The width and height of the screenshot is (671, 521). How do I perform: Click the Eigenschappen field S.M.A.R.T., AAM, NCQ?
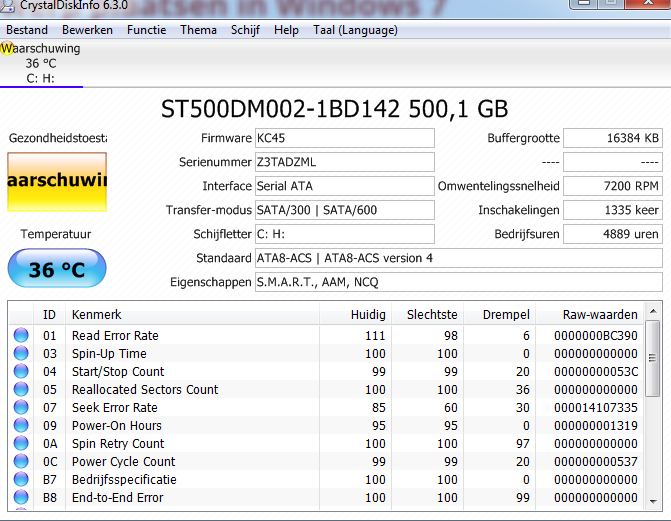tap(459, 282)
